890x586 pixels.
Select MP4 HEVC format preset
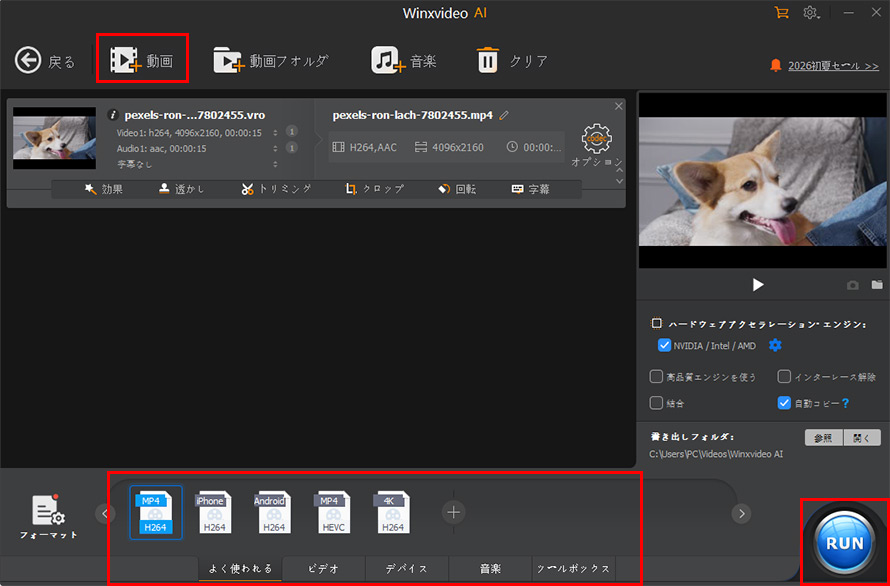click(333, 512)
